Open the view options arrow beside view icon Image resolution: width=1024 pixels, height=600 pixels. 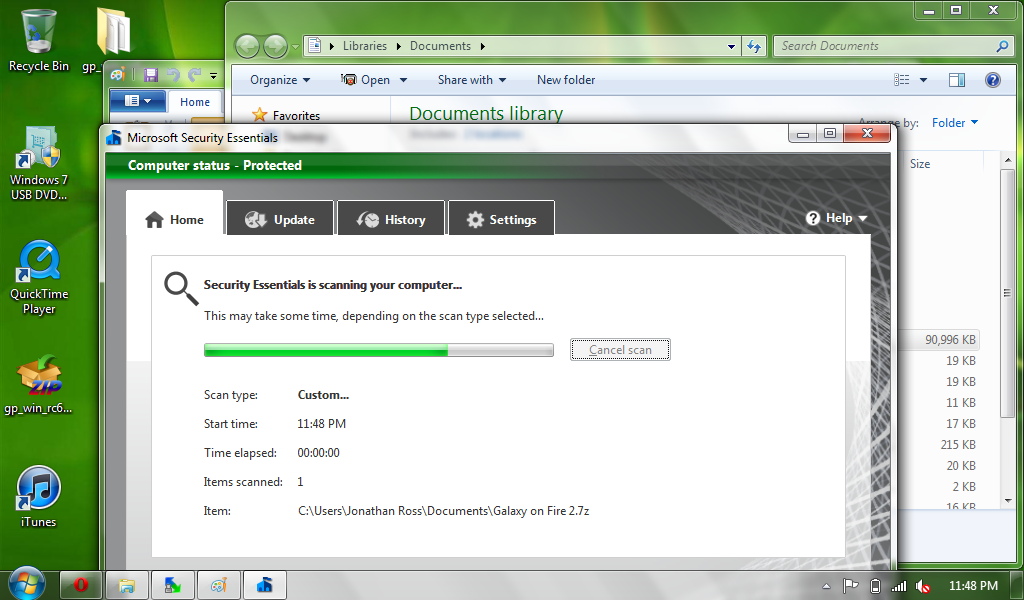[923, 80]
